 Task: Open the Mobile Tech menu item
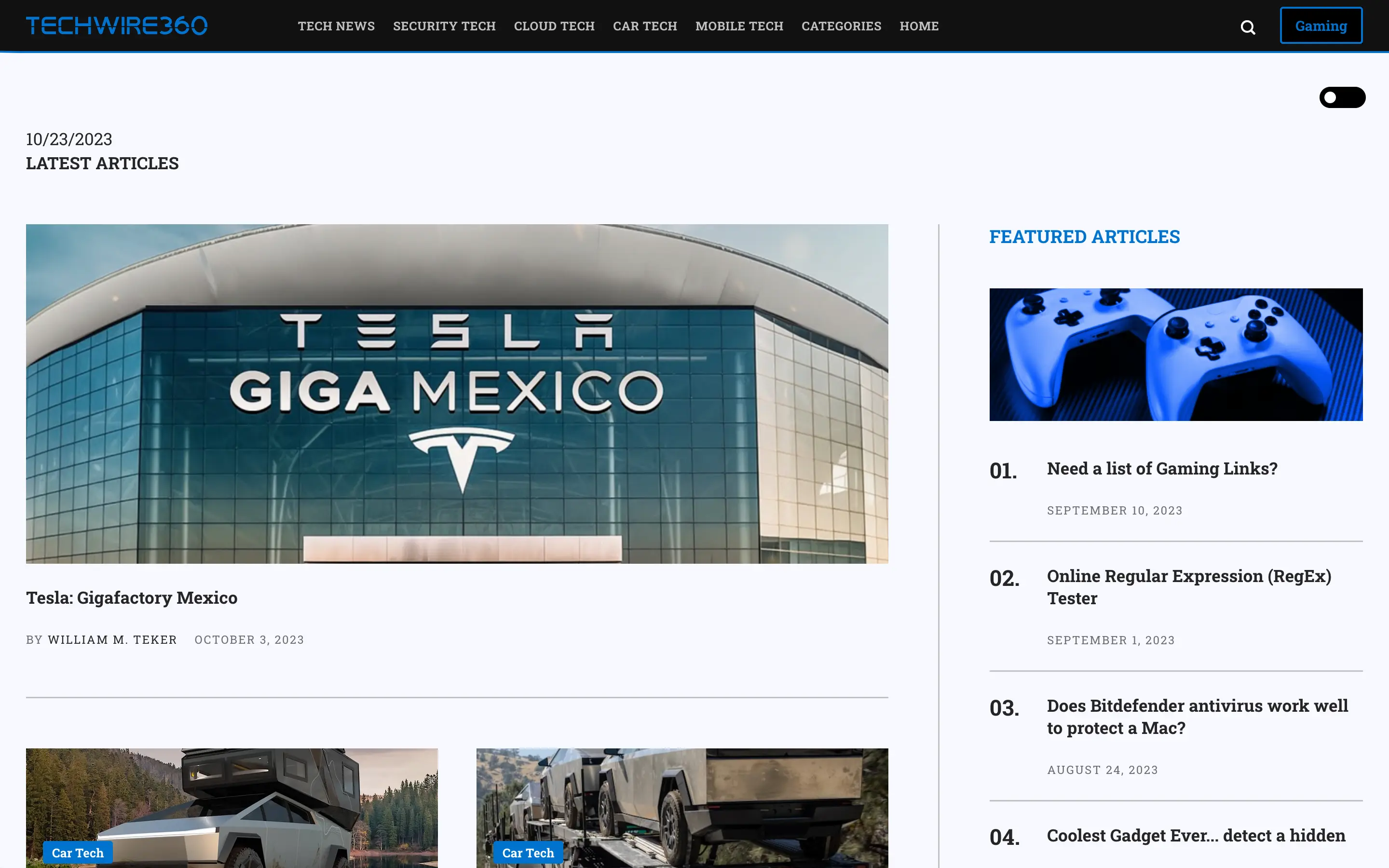(x=739, y=26)
